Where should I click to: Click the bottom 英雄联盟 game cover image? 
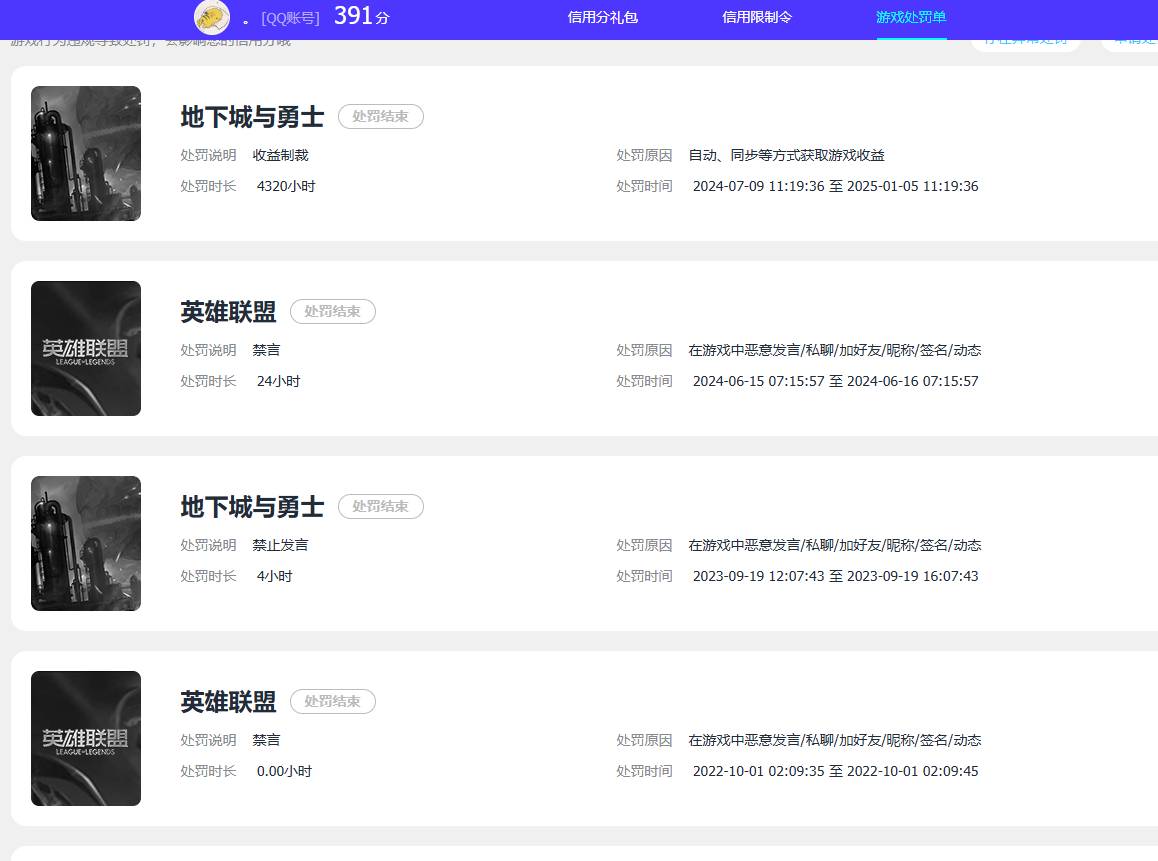(85, 738)
